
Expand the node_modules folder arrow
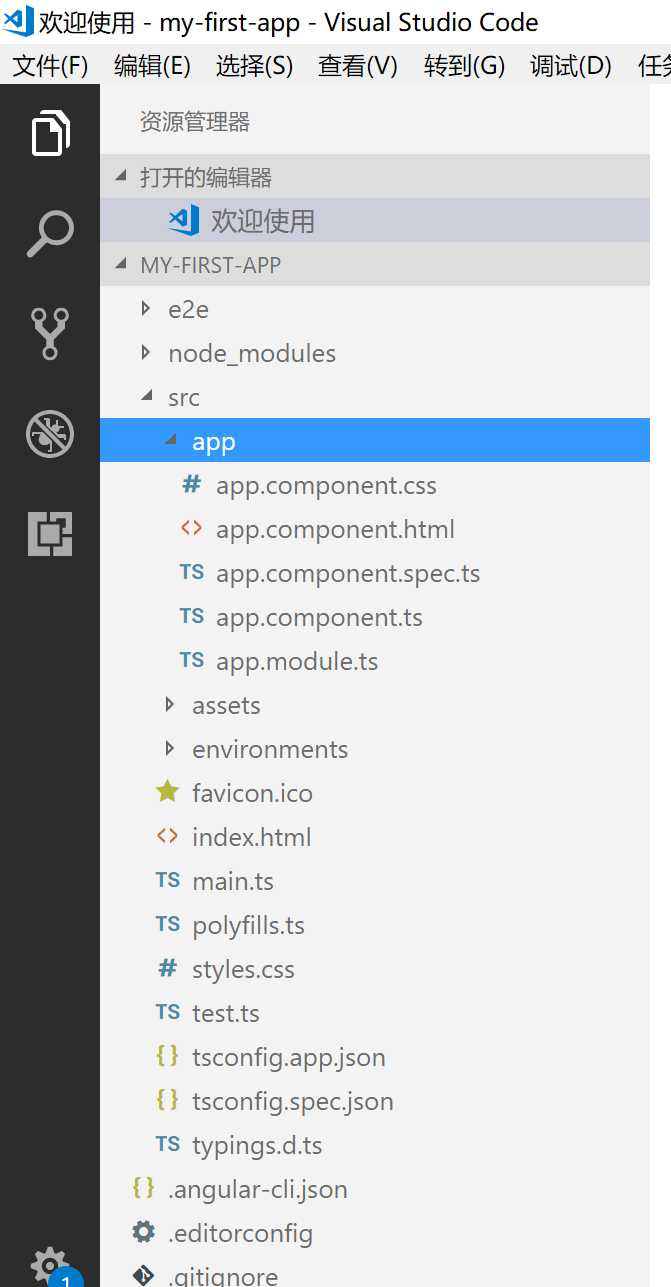(146, 353)
